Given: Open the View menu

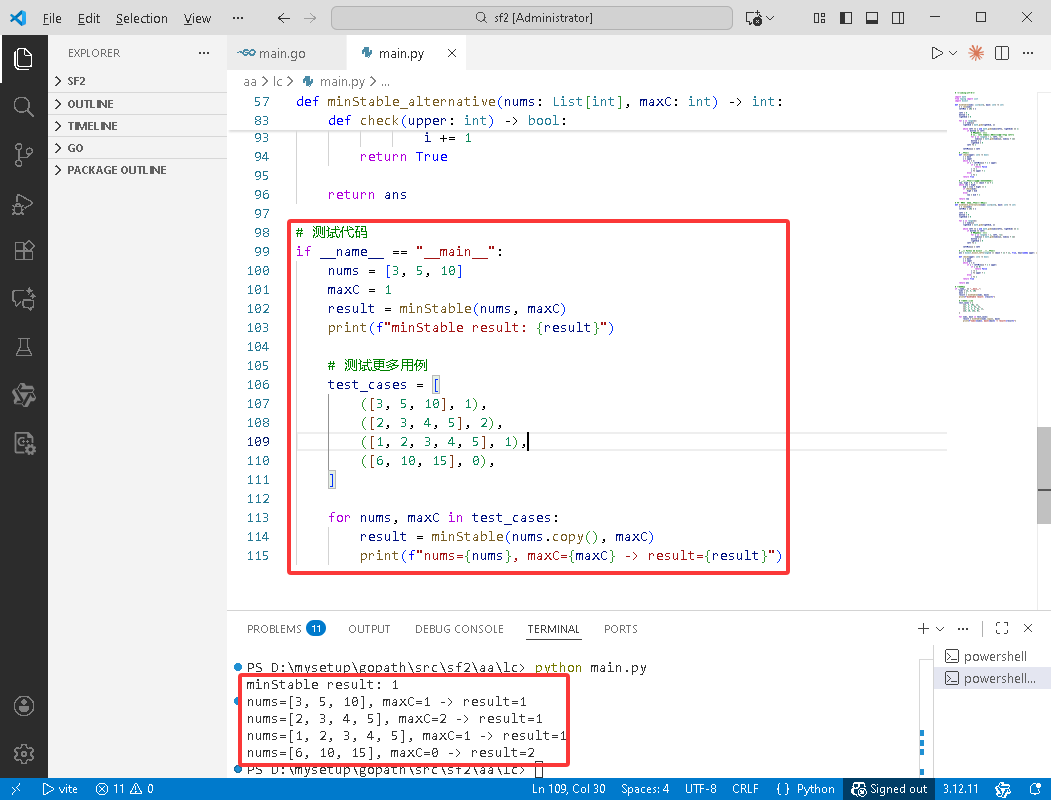Looking at the screenshot, I should tap(197, 18).
